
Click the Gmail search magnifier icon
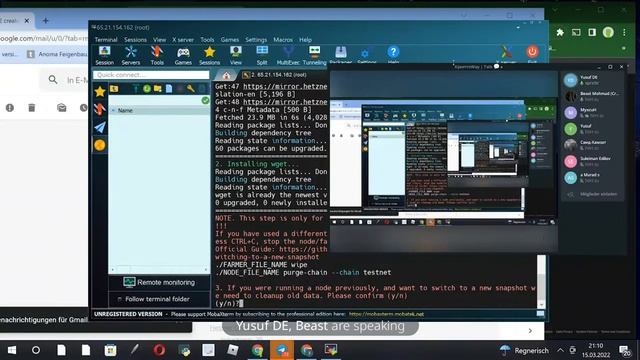[53, 80]
